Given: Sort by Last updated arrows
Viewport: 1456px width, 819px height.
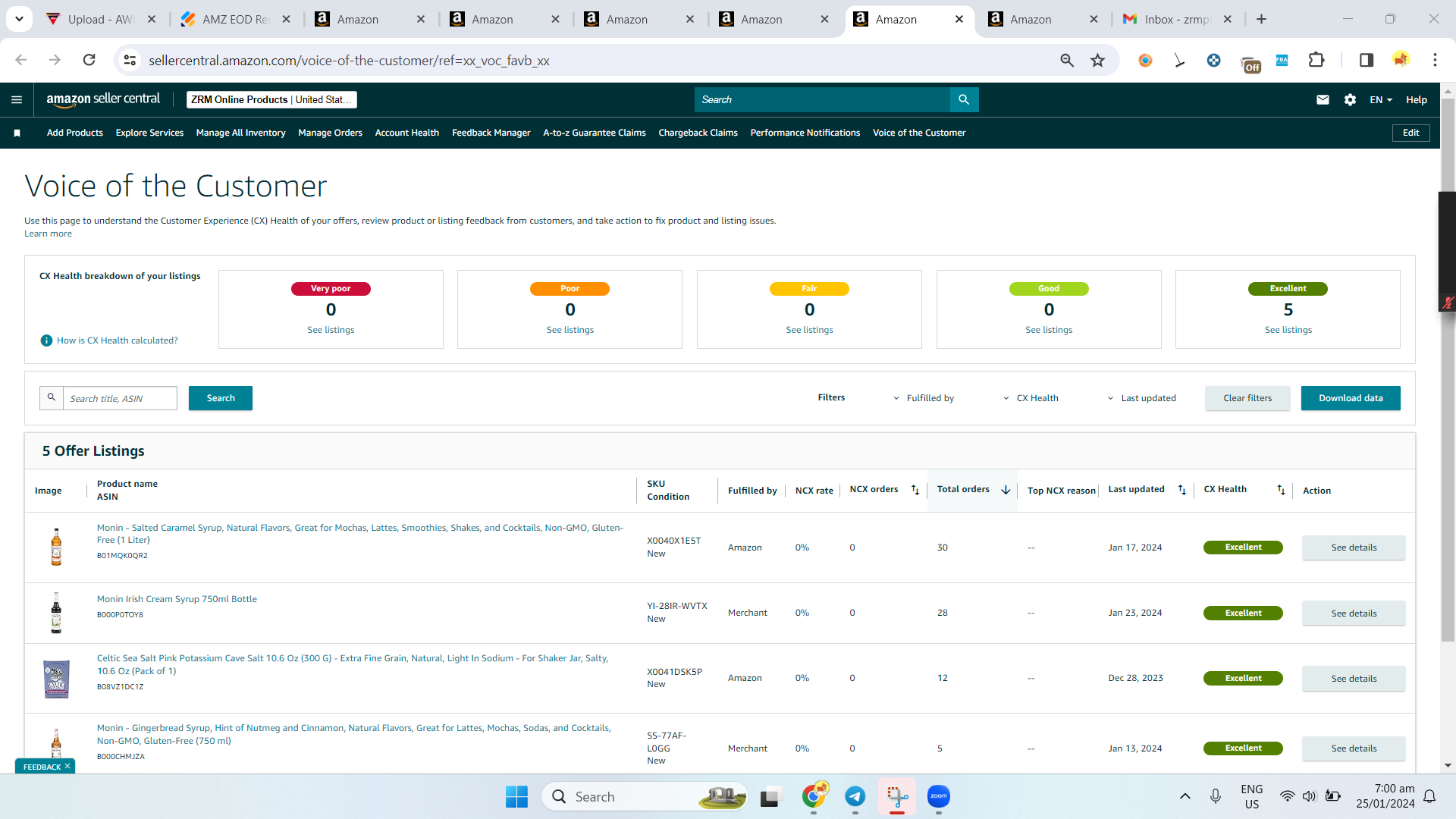Looking at the screenshot, I should 1181,490.
